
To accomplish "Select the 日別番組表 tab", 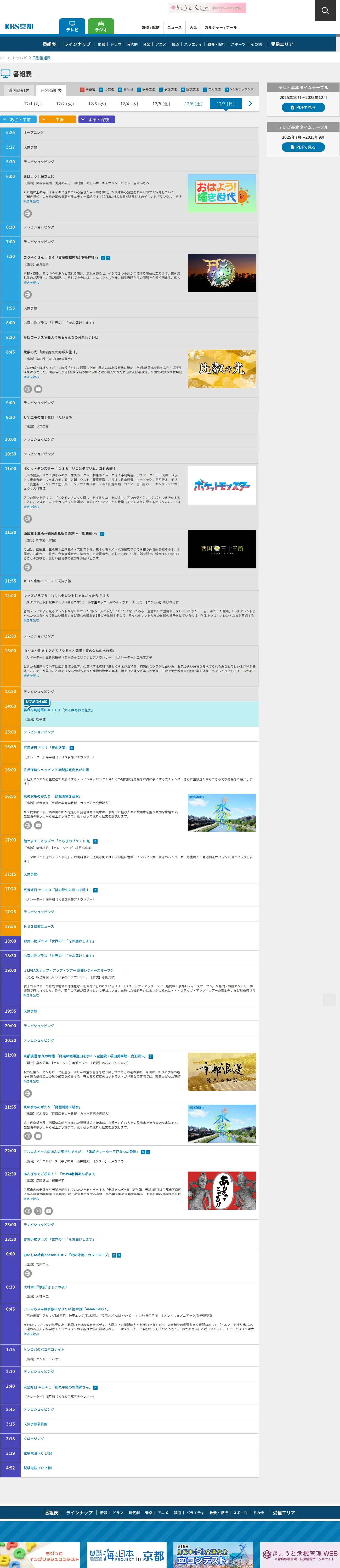I will tap(51, 90).
